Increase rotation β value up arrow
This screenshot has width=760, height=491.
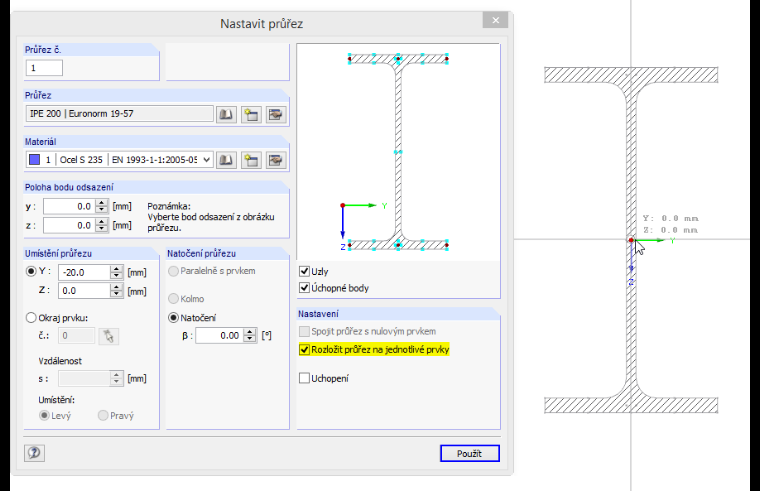coord(250,332)
